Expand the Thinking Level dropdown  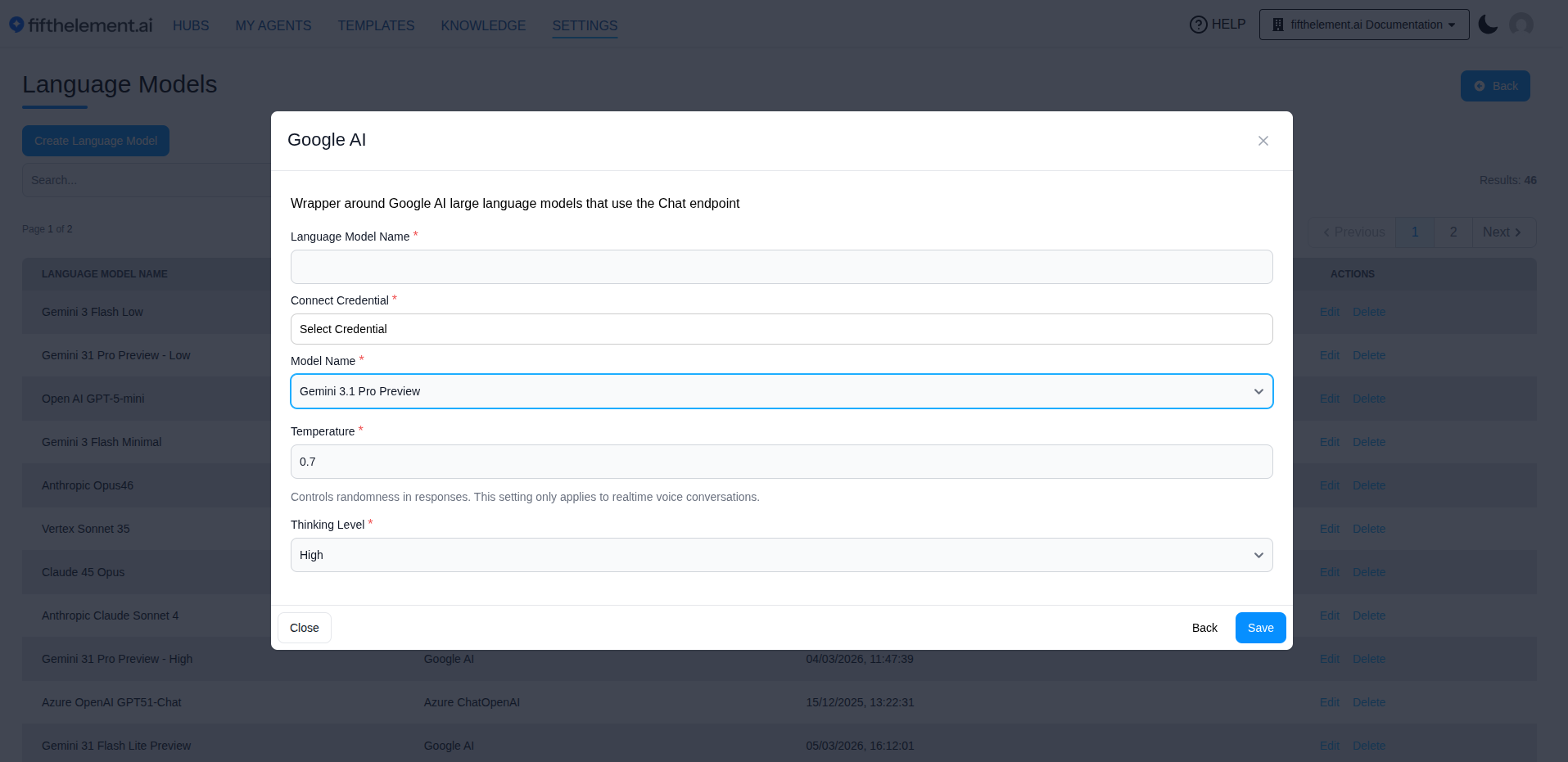[x=781, y=555]
